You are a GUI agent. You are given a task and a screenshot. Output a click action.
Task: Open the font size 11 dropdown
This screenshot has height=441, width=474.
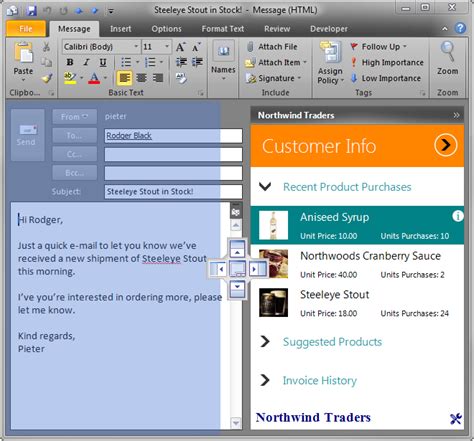pyautogui.click(x=167, y=47)
